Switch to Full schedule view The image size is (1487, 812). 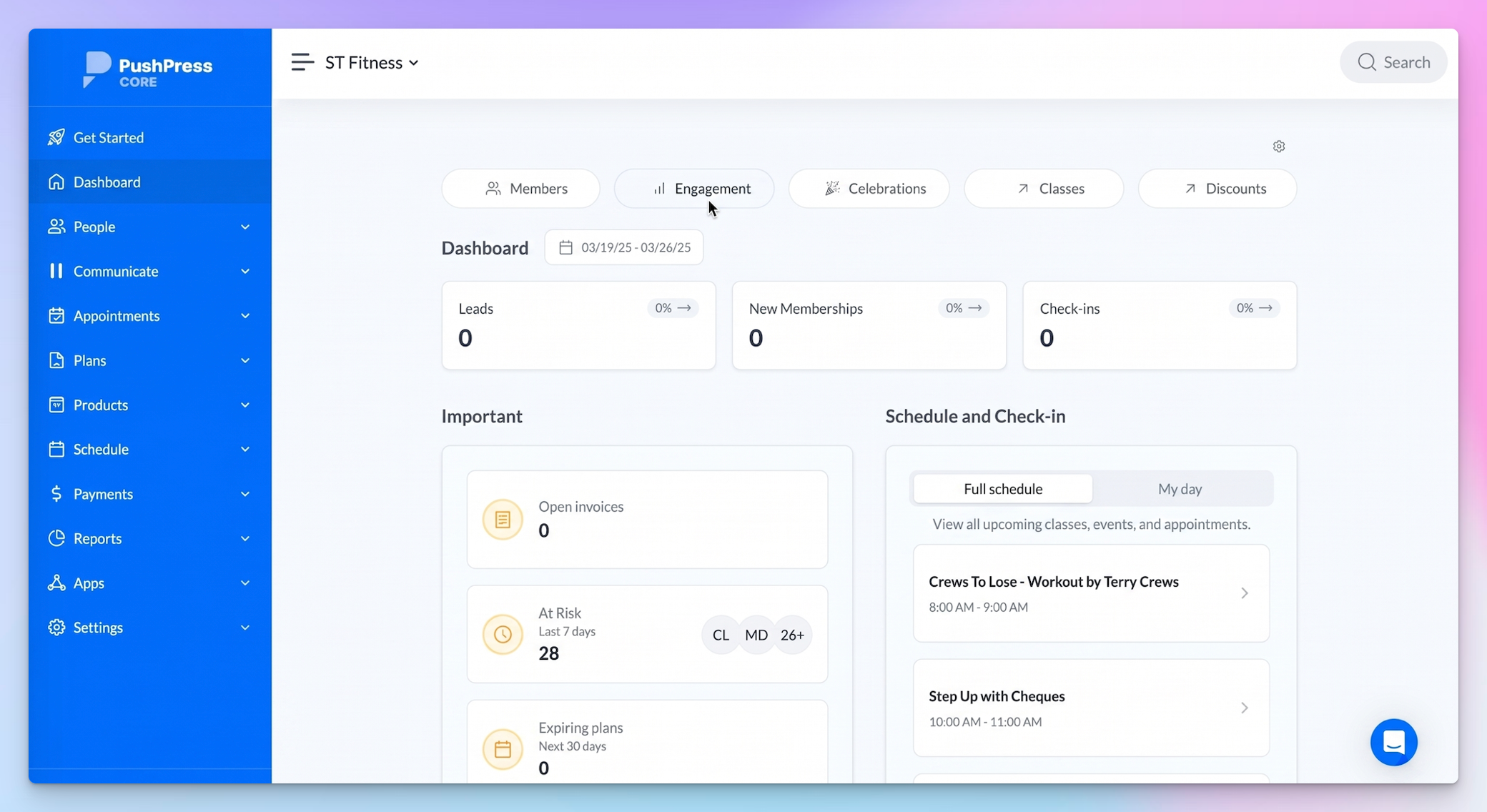click(1002, 489)
